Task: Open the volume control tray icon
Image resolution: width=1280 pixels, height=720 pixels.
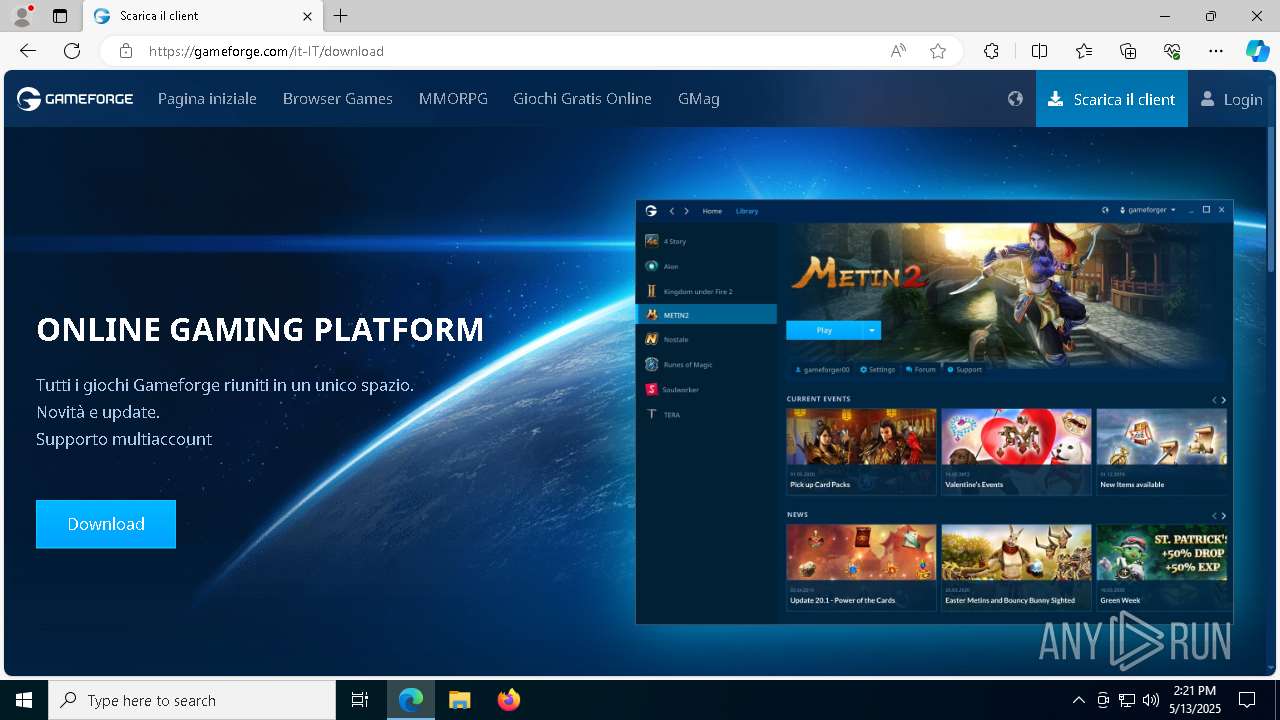Action: coord(1150,700)
